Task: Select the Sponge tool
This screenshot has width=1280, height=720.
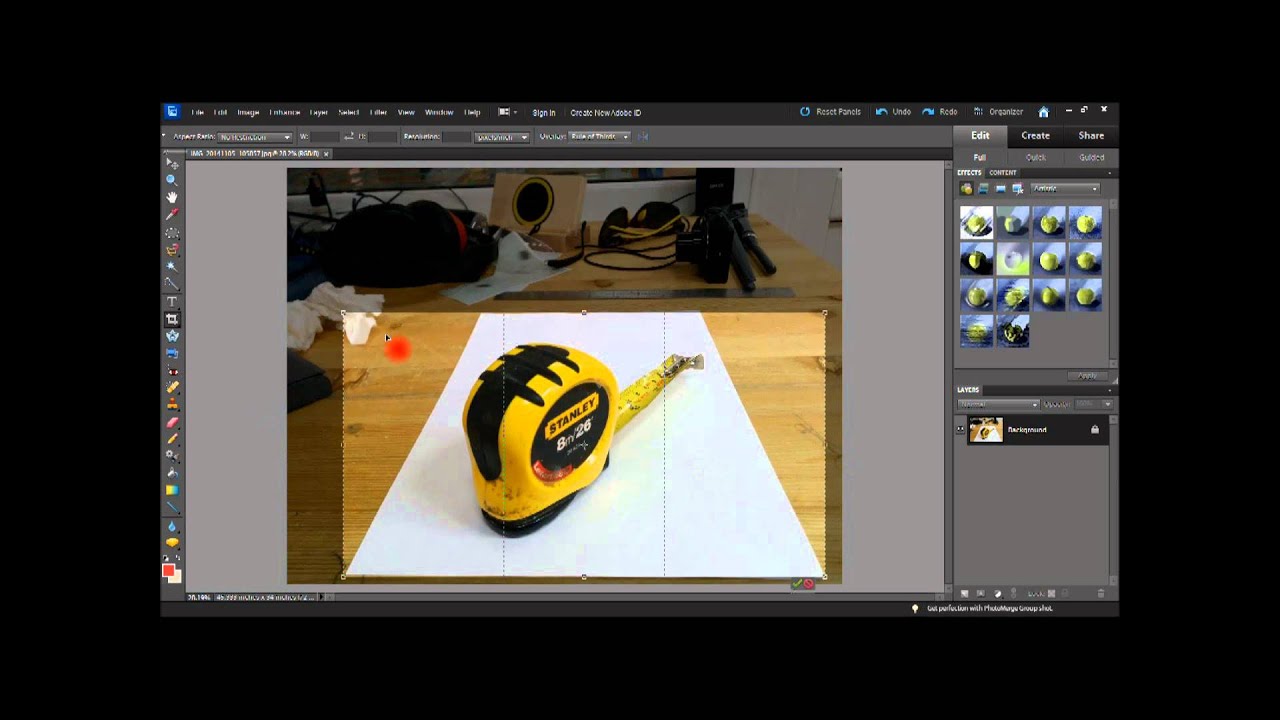Action: coord(172,541)
